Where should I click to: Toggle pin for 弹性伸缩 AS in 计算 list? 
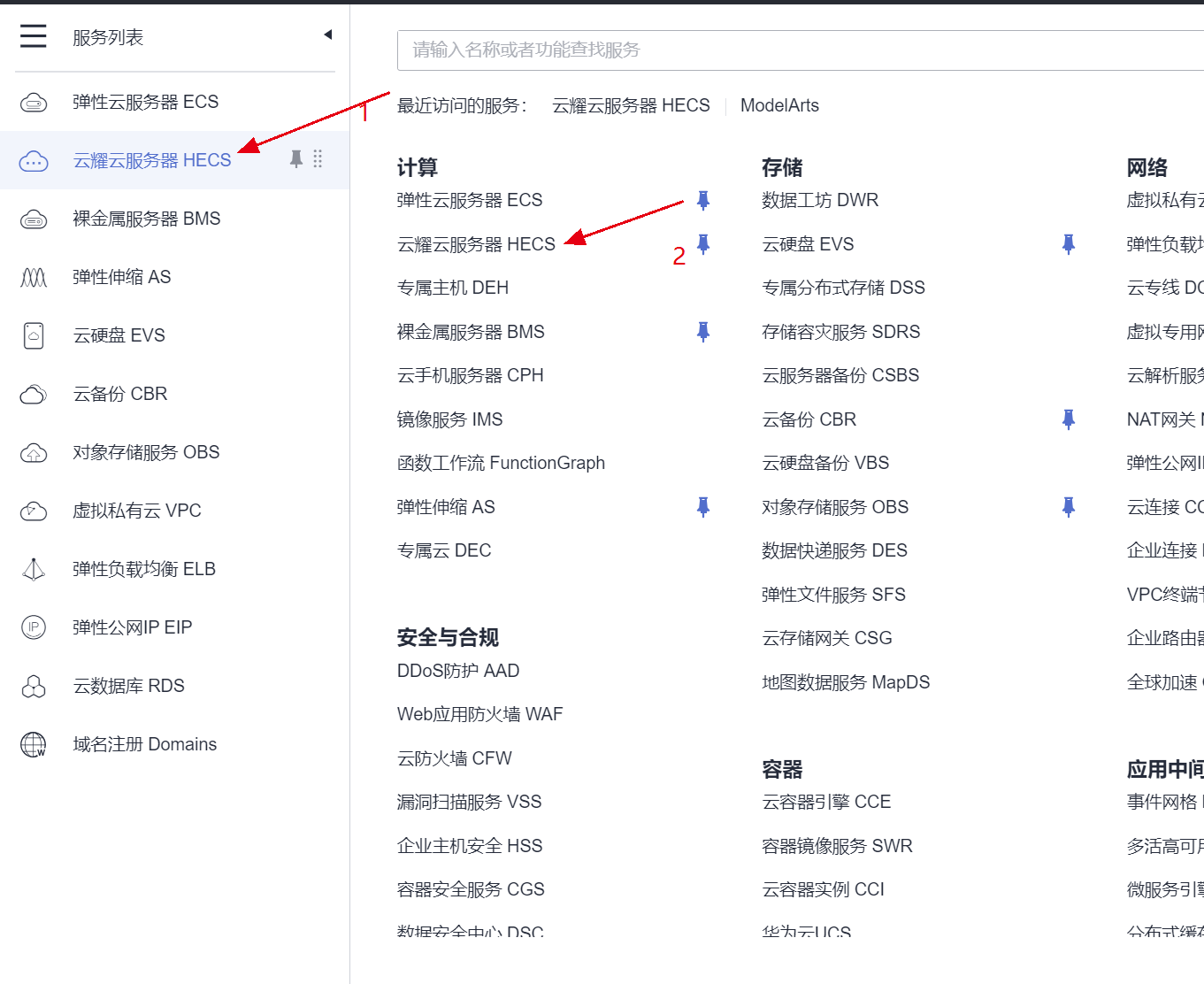703,507
